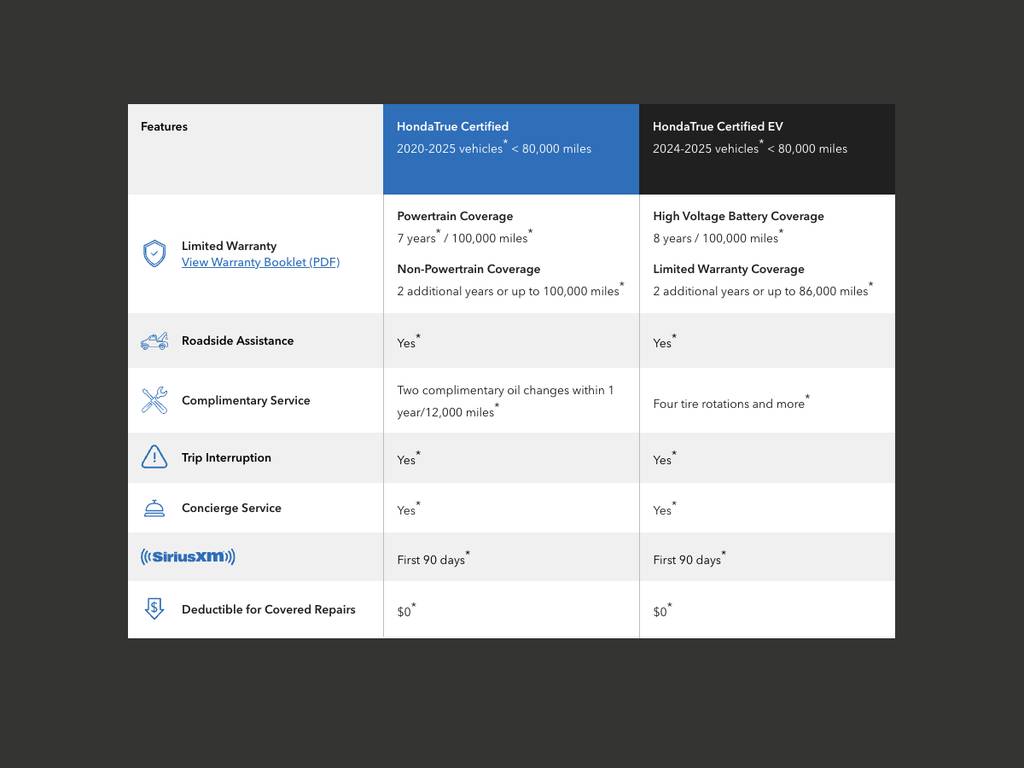
Task: Click Roadside Assistance 'Yes' under HondaTrue Certified
Action: [x=408, y=342]
